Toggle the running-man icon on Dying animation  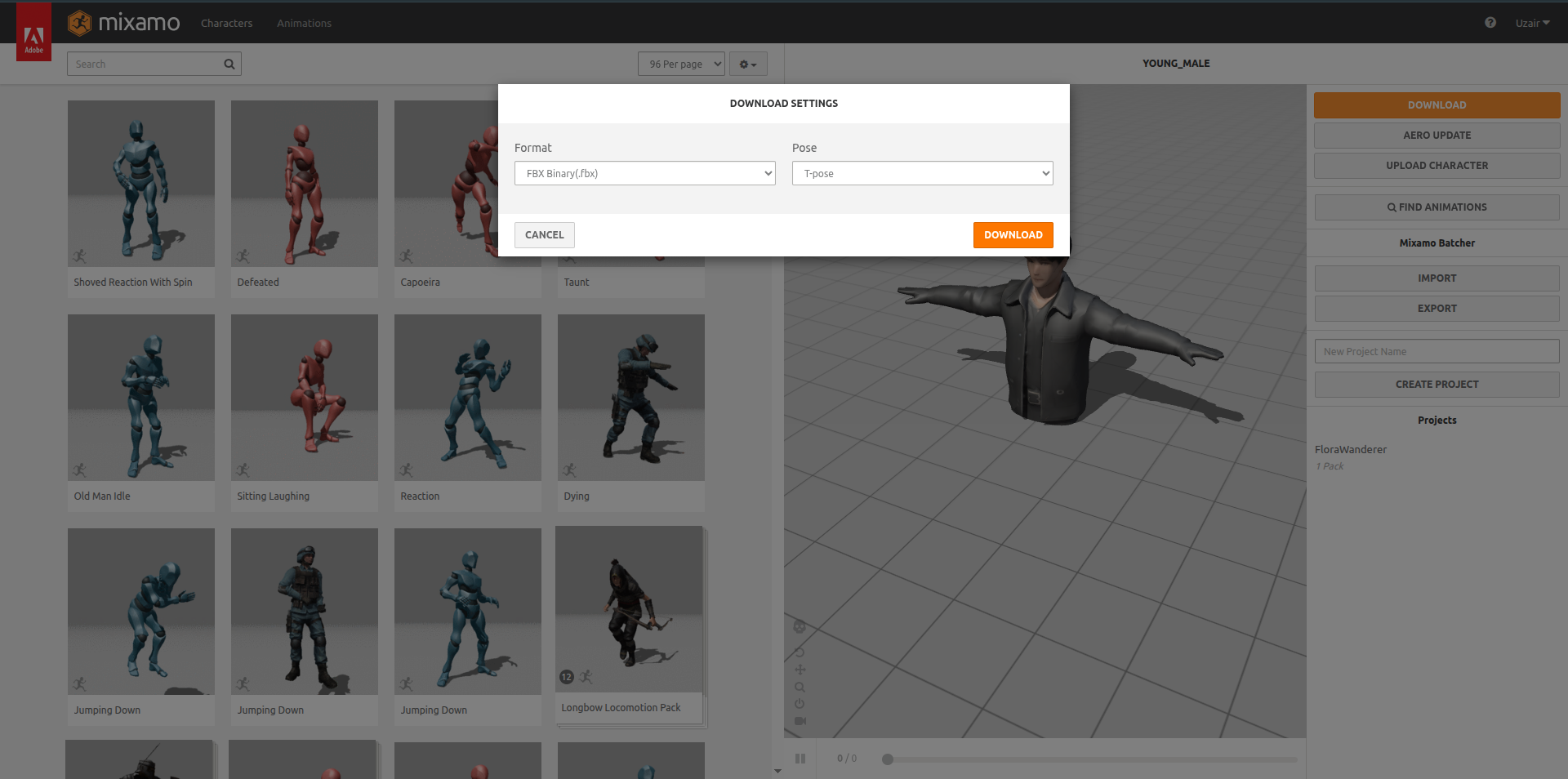coord(570,470)
